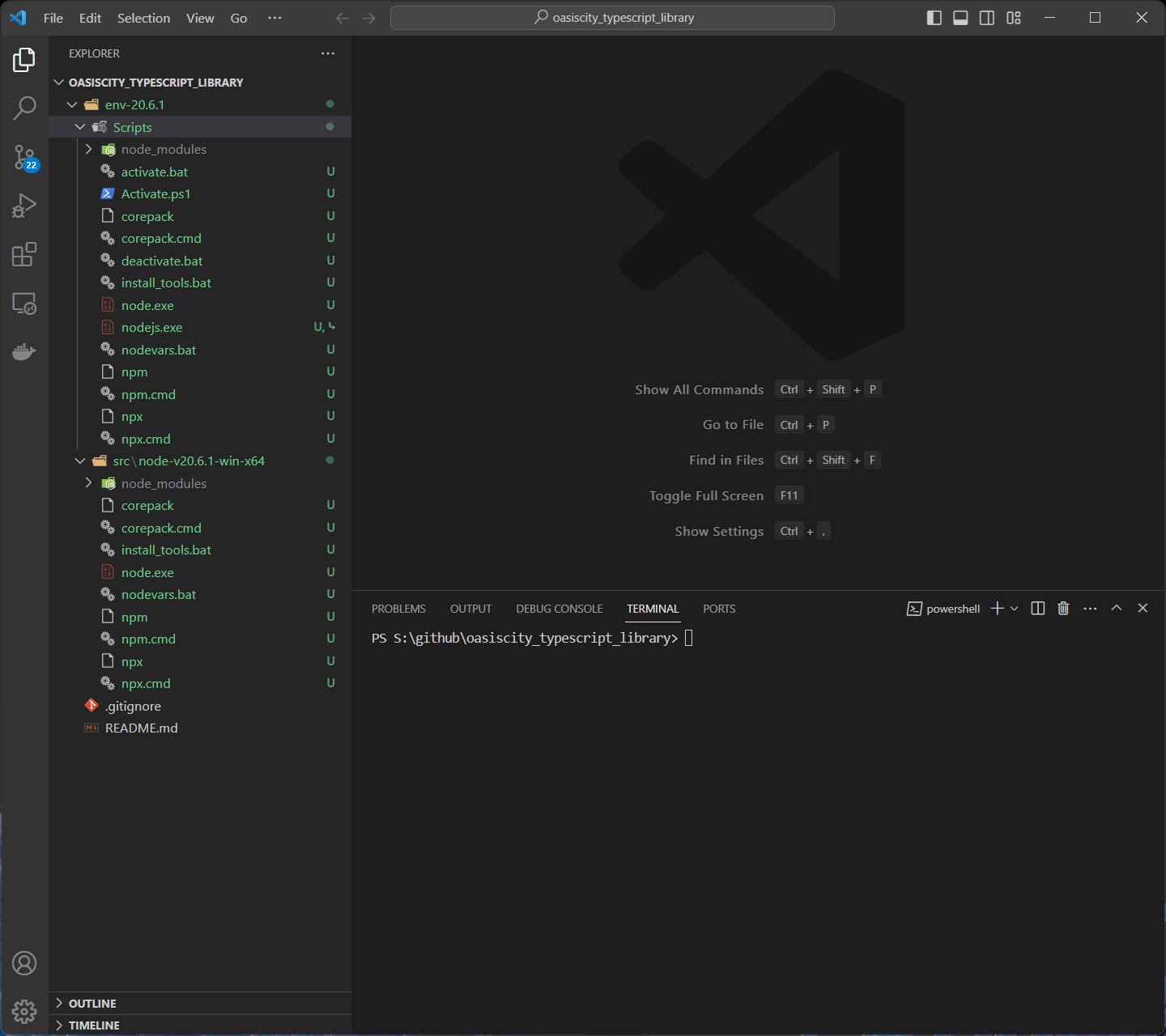This screenshot has width=1166, height=1036.
Task: Open Source Control with 22 changes badge
Action: coord(24,157)
